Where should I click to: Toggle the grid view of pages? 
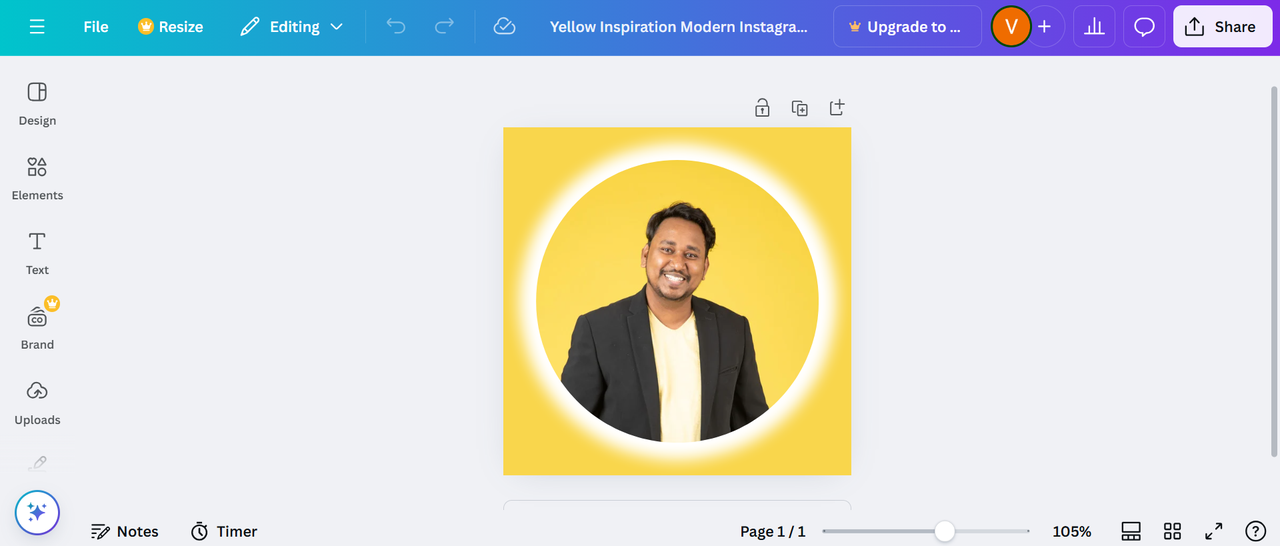1172,531
